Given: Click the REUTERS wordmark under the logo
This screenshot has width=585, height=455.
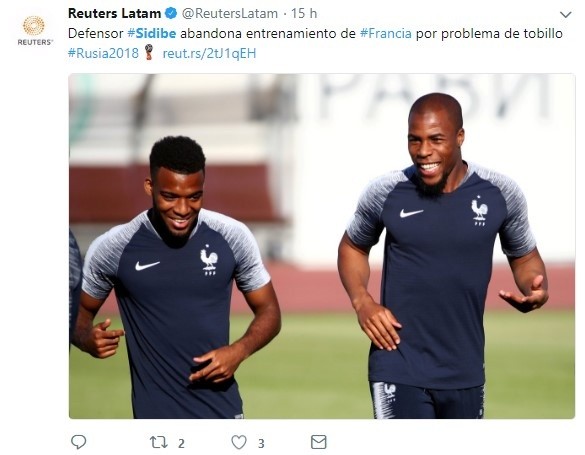Looking at the screenshot, I should click(35, 42).
